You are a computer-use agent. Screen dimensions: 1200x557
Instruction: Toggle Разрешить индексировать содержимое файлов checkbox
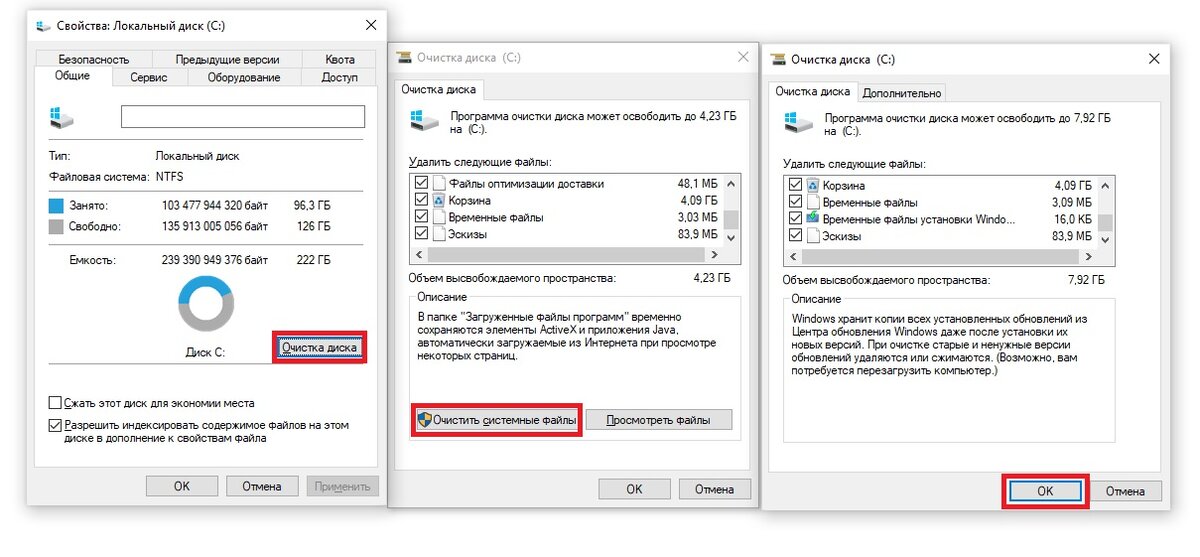pyautogui.click(x=55, y=425)
